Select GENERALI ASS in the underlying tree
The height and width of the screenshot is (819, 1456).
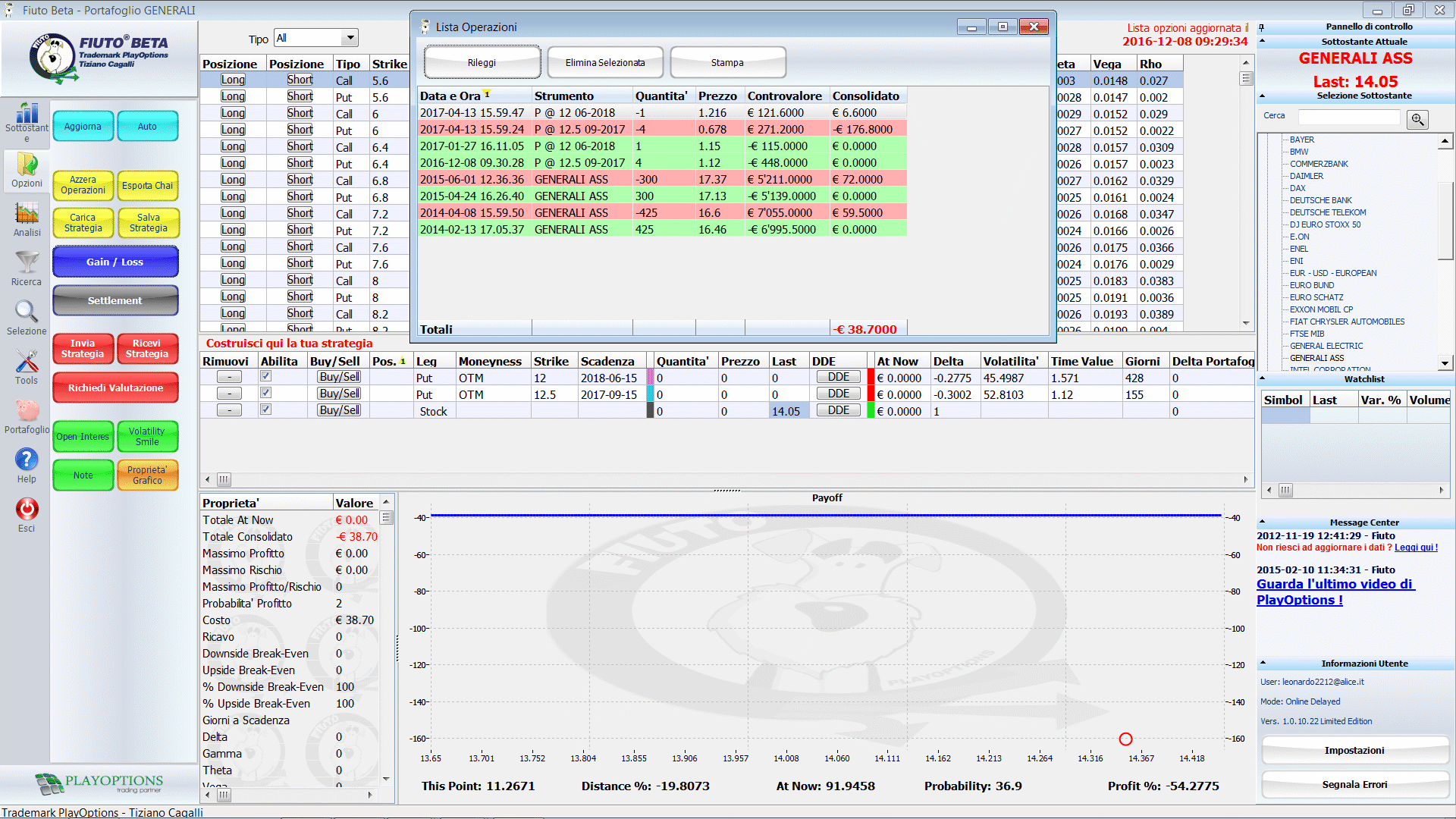pyautogui.click(x=1316, y=358)
